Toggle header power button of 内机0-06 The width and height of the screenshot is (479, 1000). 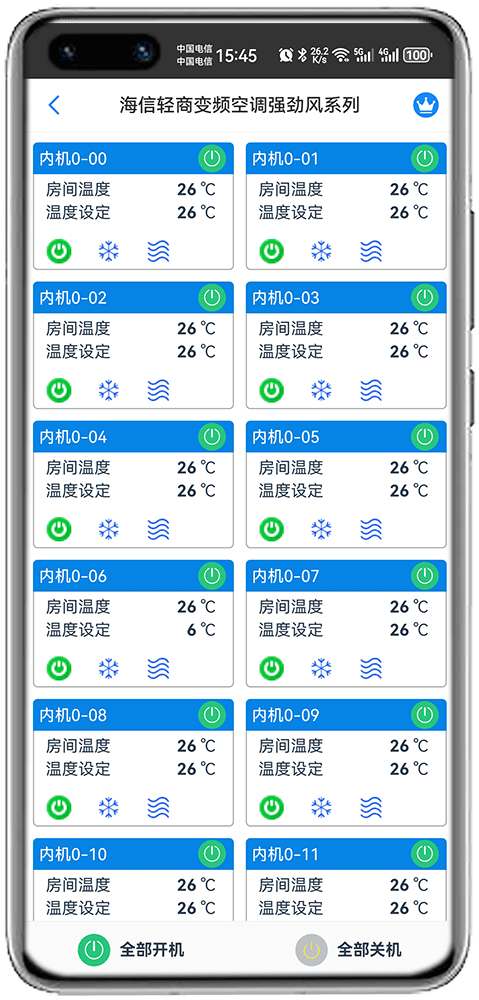pos(212,576)
